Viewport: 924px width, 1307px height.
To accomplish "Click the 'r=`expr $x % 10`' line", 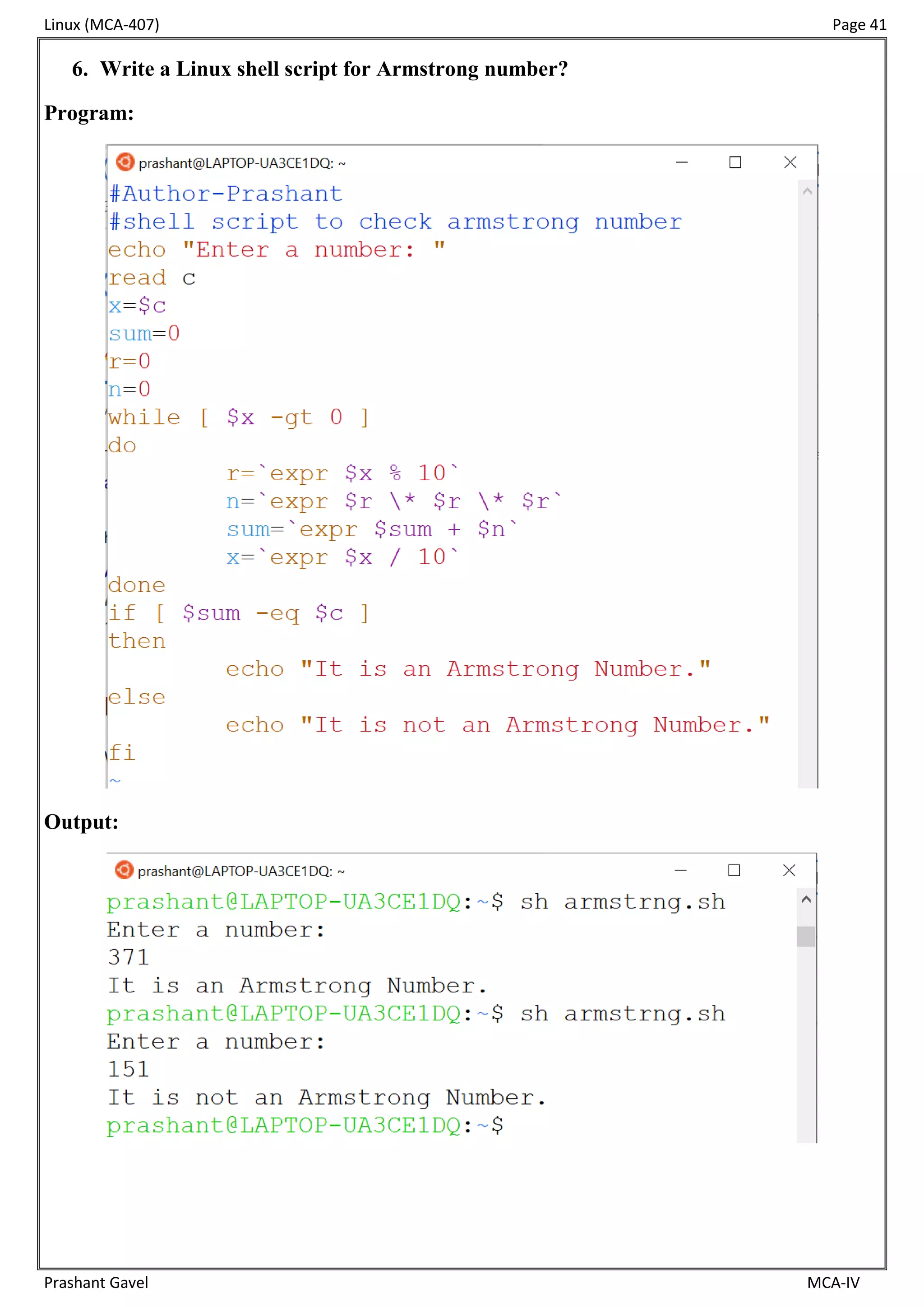I will (x=342, y=473).
